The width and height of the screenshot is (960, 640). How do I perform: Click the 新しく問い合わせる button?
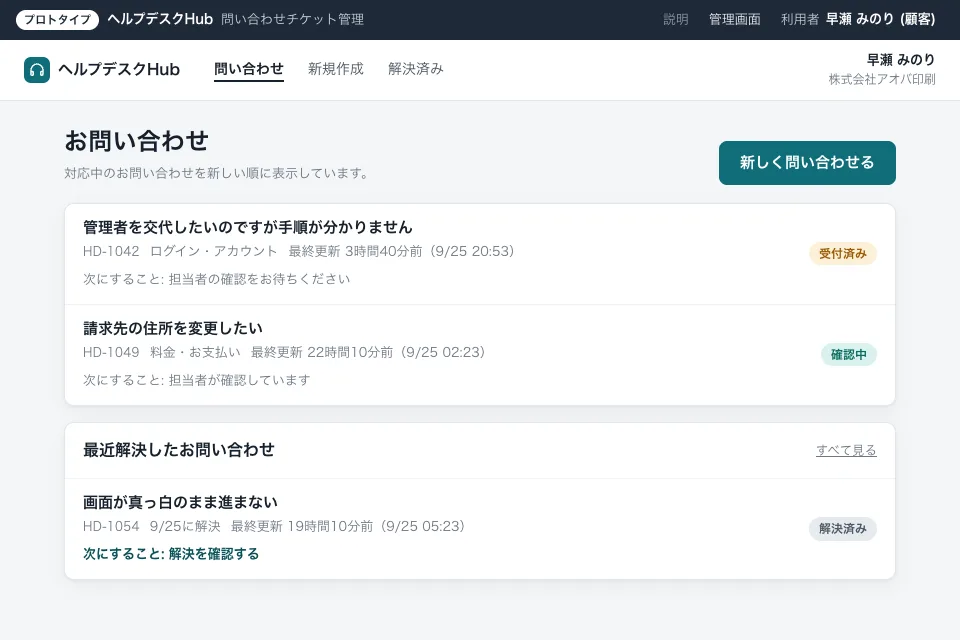pyautogui.click(x=807, y=163)
